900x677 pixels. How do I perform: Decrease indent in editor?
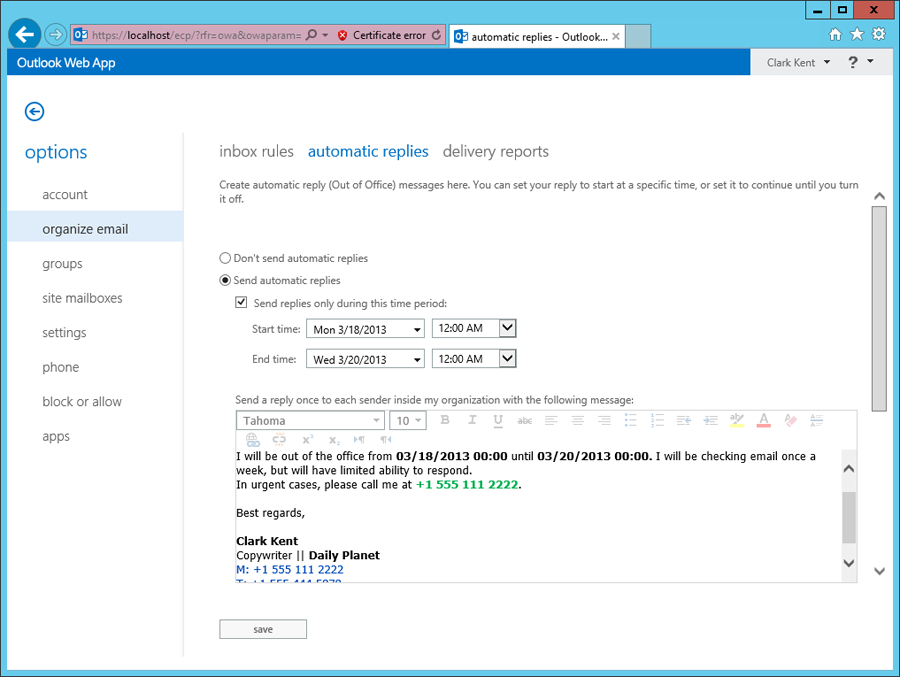click(684, 421)
